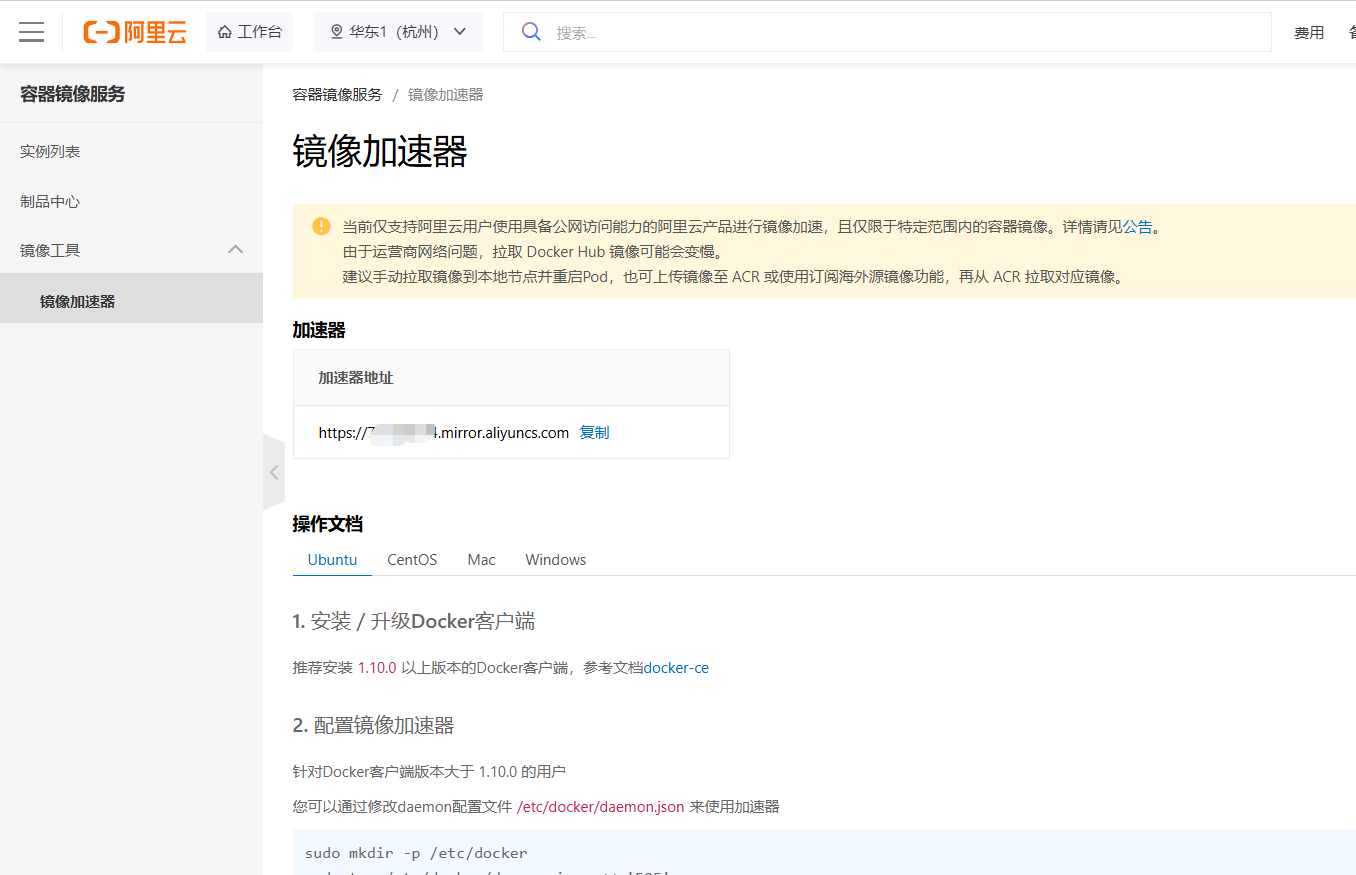
Task: Select 实例列表 in the sidebar
Action: [x=50, y=151]
